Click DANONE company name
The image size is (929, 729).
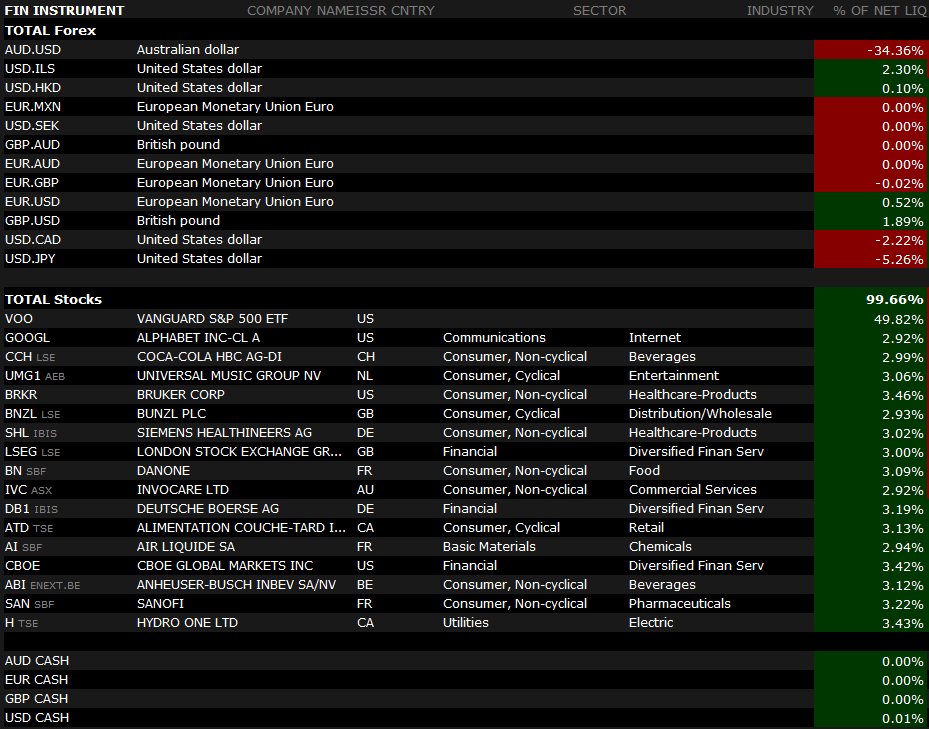pyautogui.click(x=164, y=471)
